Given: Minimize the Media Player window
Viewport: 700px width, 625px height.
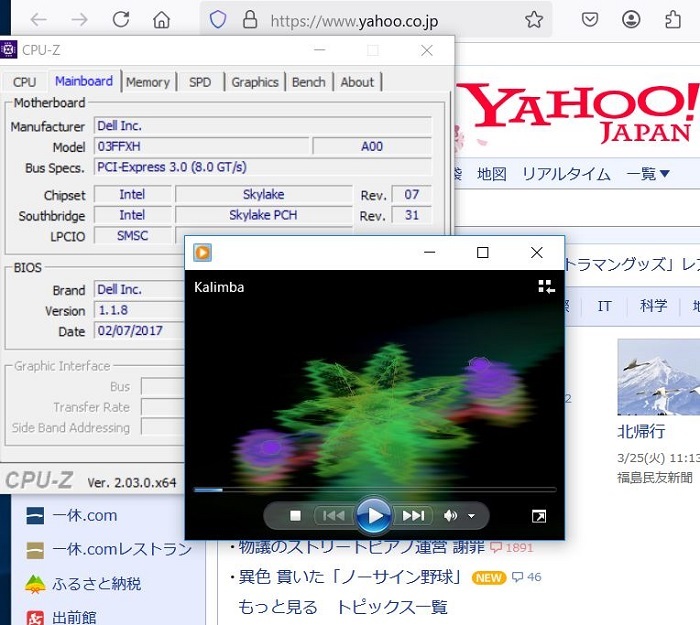Looking at the screenshot, I should click(429, 252).
